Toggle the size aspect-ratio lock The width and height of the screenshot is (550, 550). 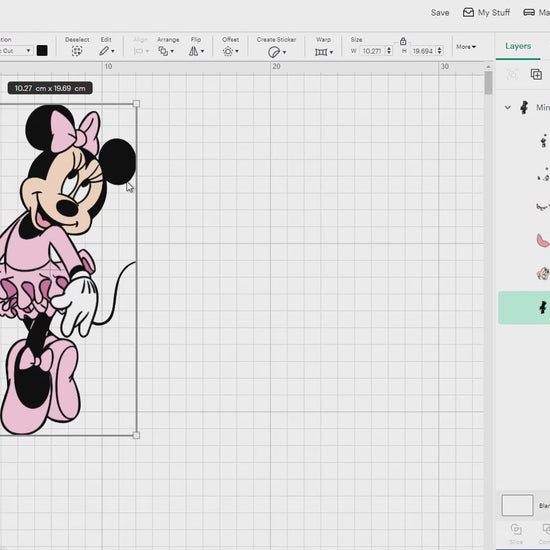pos(403,41)
